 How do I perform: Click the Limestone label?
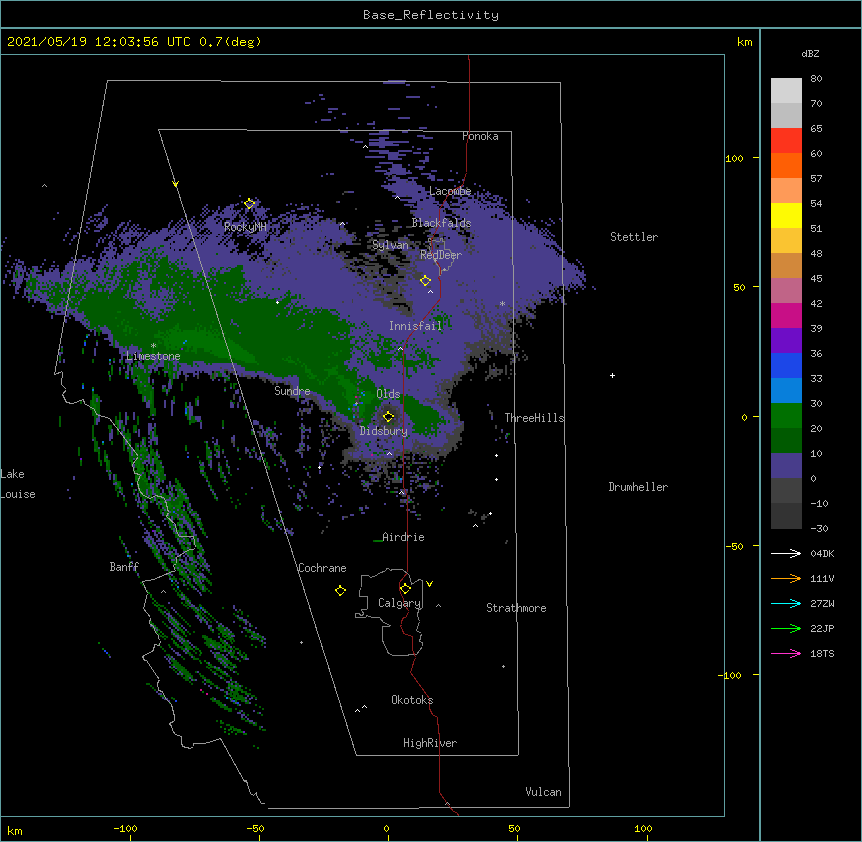pyautogui.click(x=153, y=356)
